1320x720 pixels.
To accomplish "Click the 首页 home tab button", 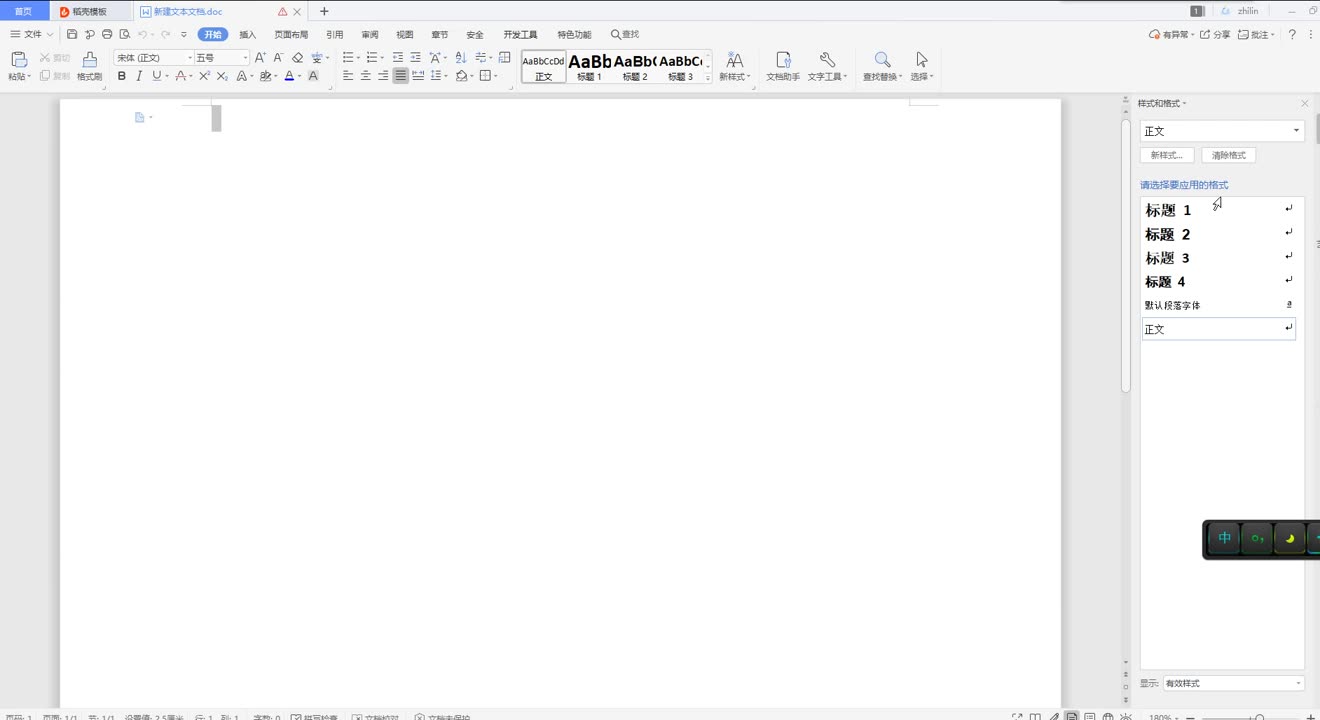I will 24,11.
